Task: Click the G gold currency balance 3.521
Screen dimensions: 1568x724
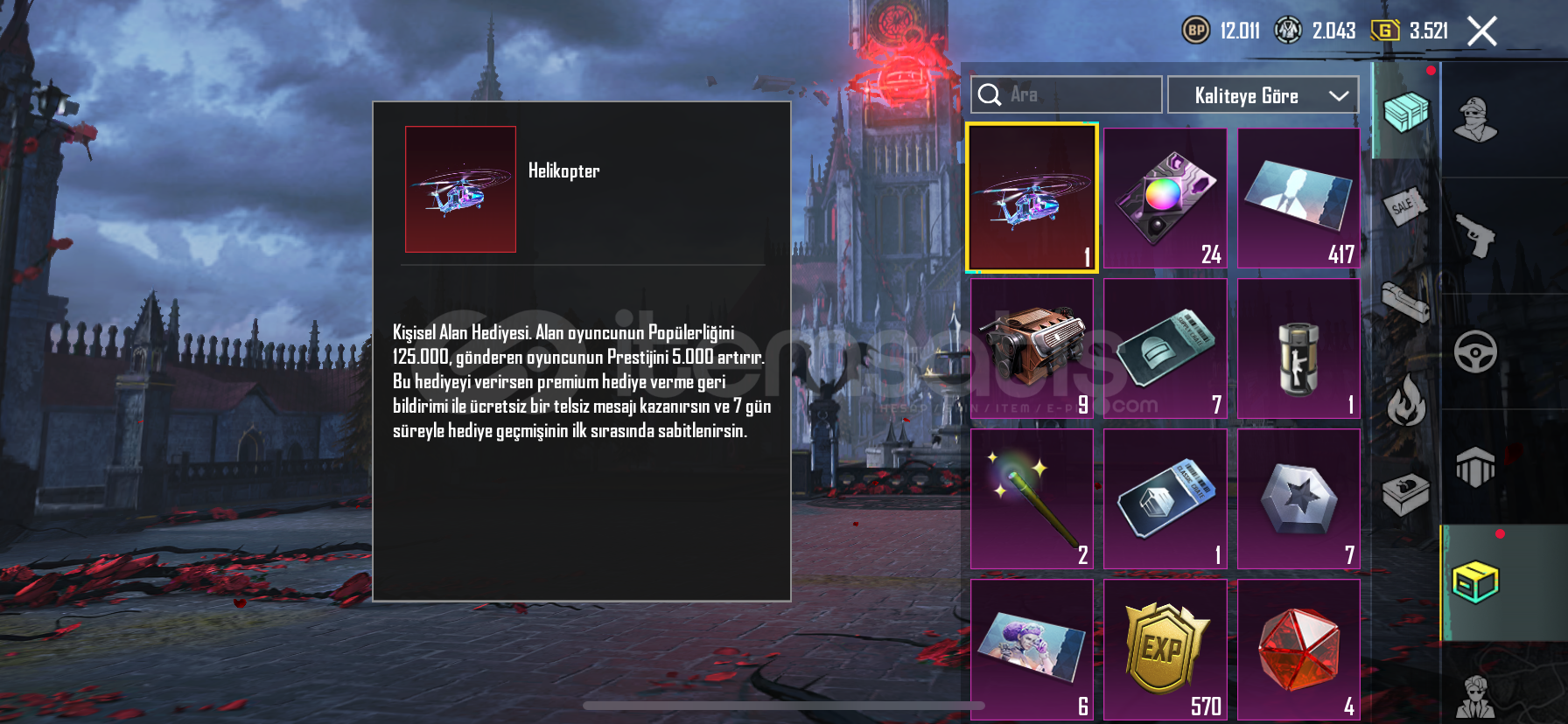Action: coord(1410,31)
